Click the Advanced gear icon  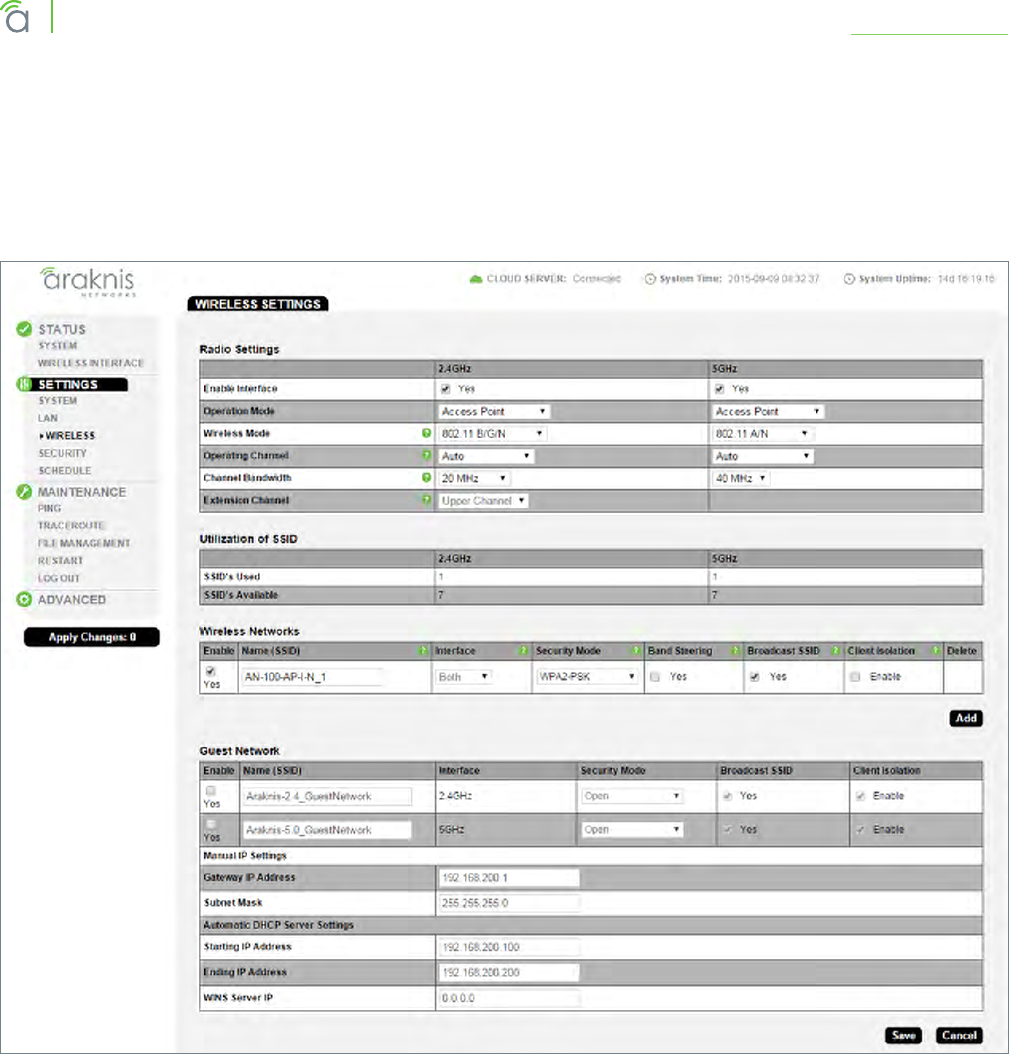(x=24, y=599)
